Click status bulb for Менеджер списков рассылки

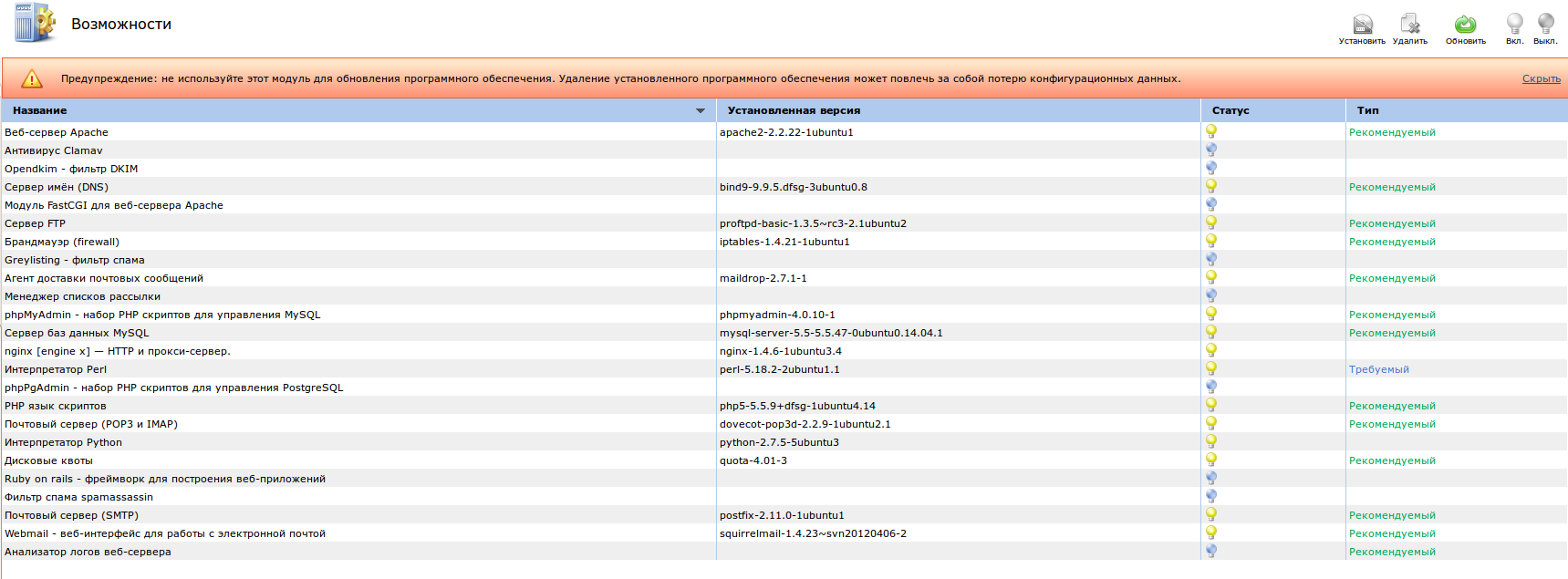click(1211, 295)
